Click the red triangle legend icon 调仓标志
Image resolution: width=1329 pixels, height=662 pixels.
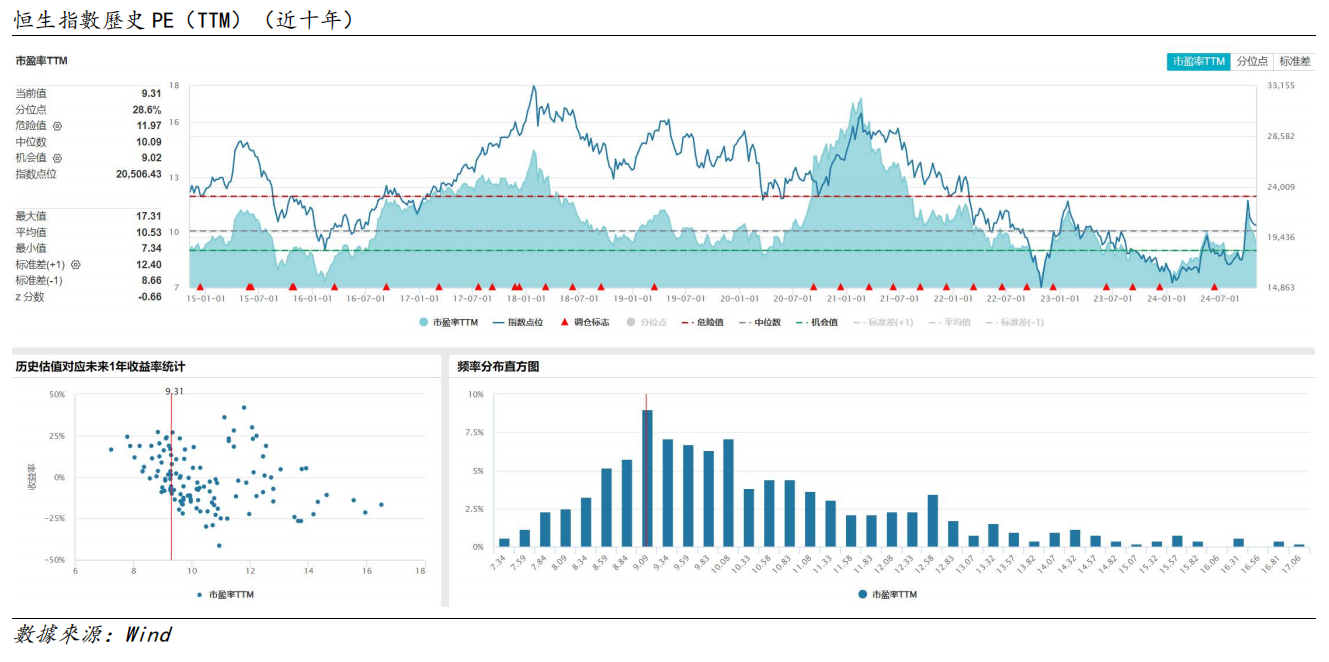[565, 322]
